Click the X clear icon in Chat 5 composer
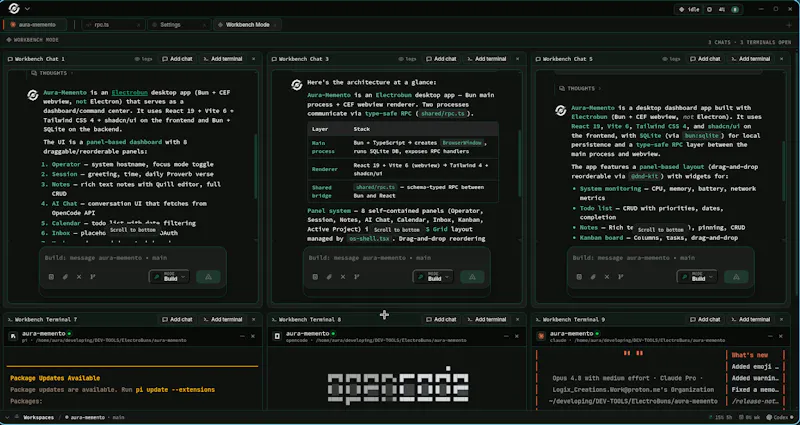 tap(607, 277)
